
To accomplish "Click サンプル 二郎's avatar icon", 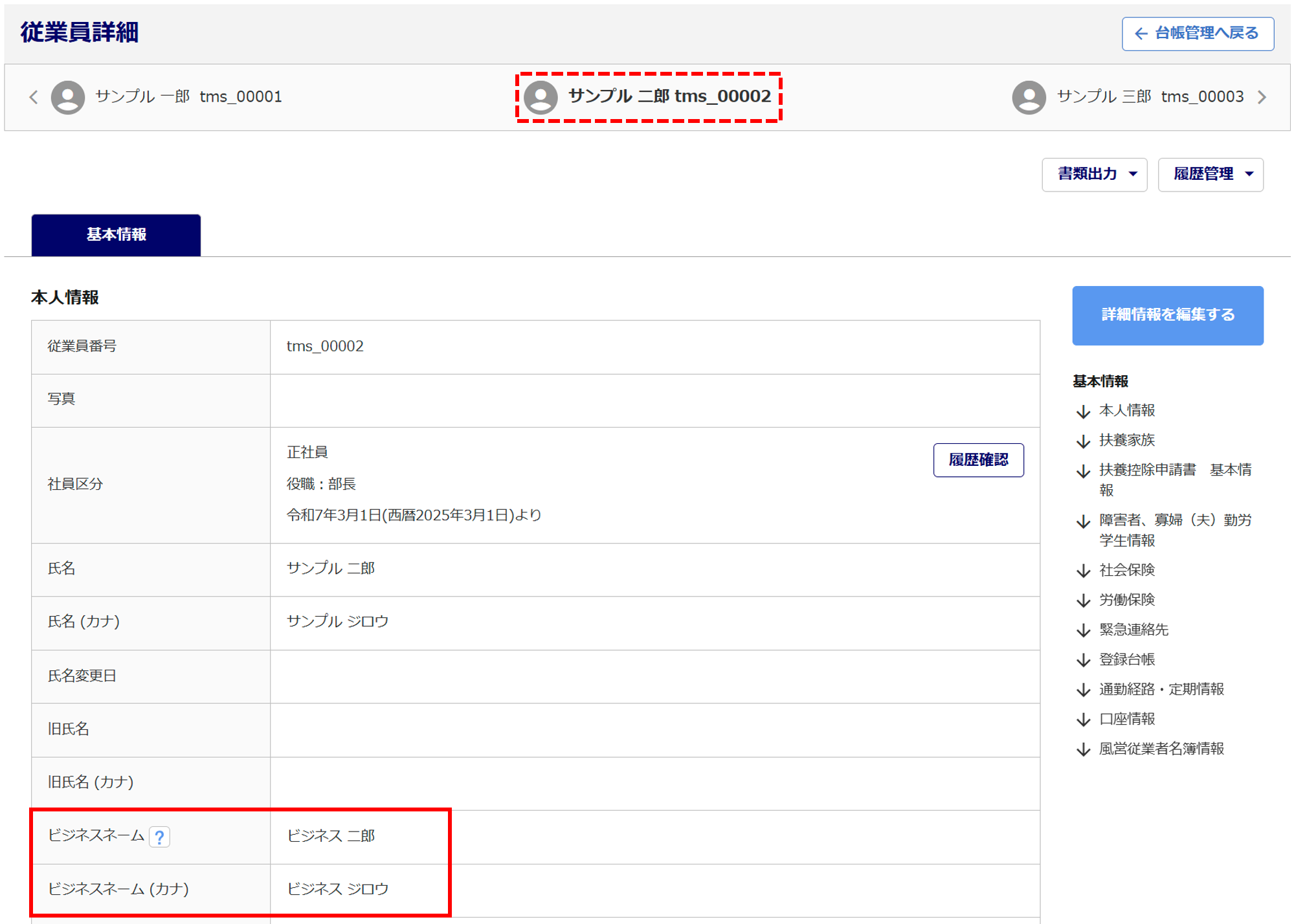I will tap(541, 97).
